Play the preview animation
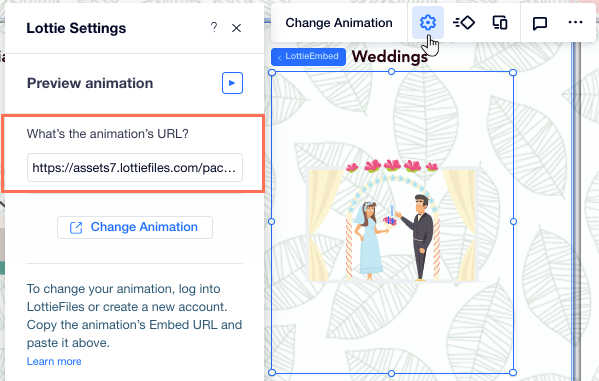Screen dimensions: 599x381 [x=232, y=83]
